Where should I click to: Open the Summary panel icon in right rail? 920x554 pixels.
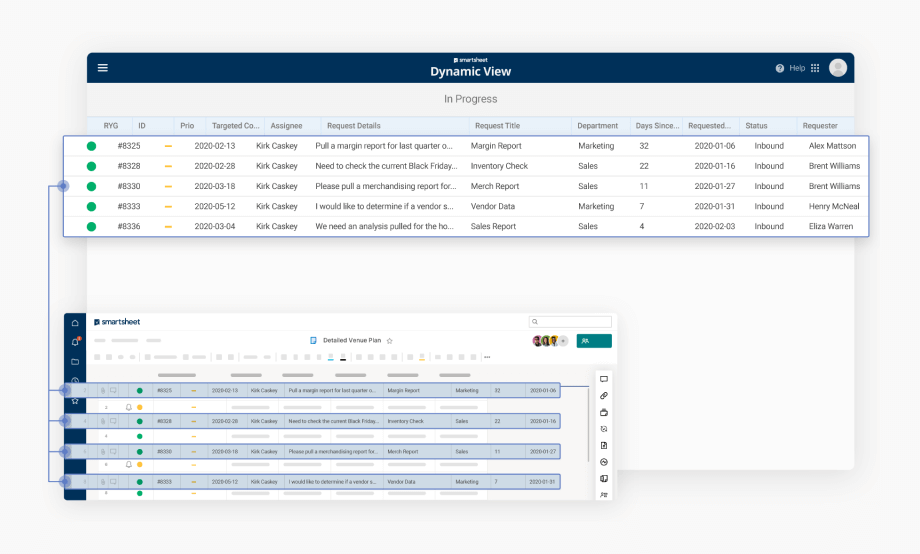(x=604, y=478)
